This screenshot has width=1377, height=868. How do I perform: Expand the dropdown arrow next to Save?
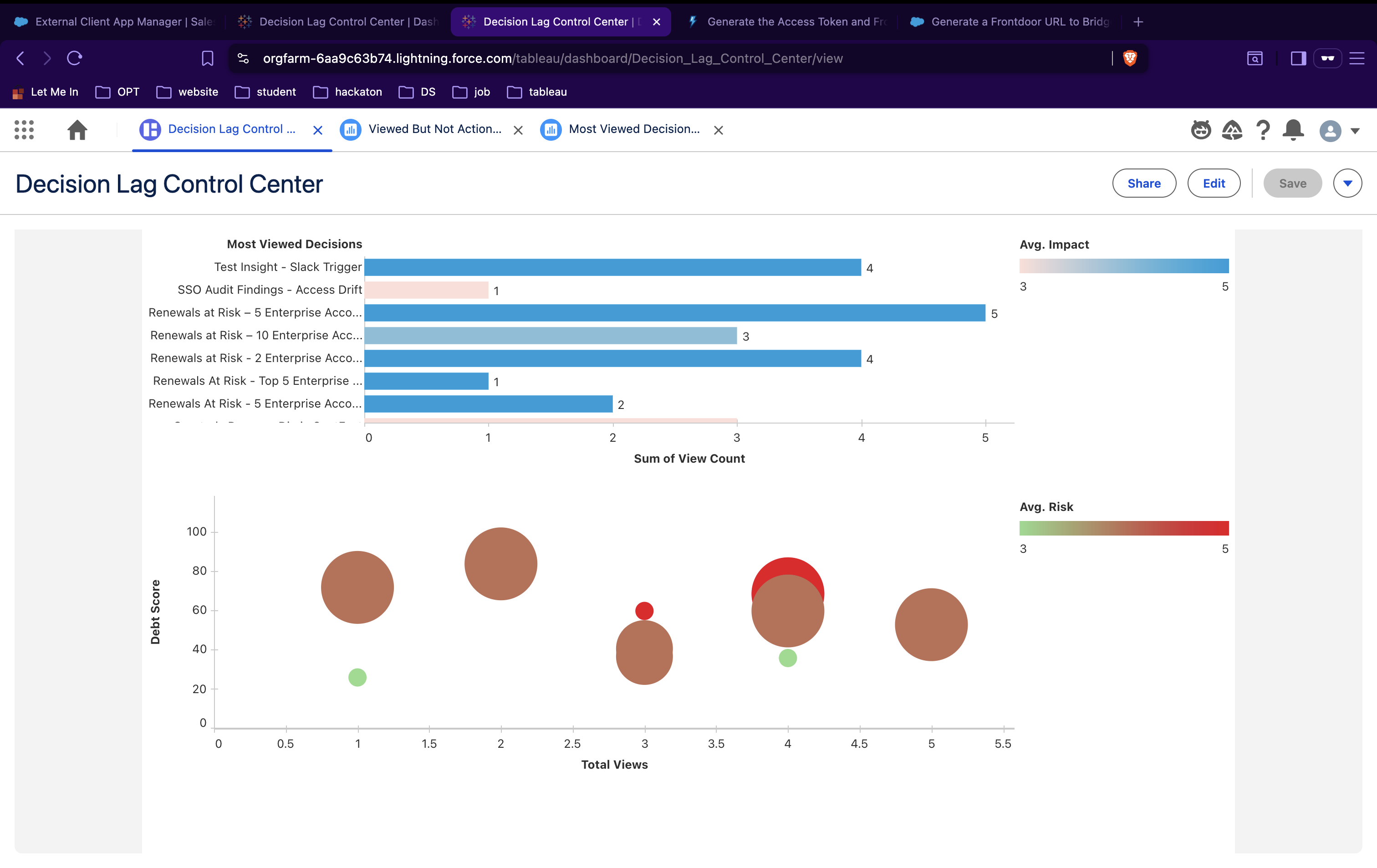(1347, 184)
